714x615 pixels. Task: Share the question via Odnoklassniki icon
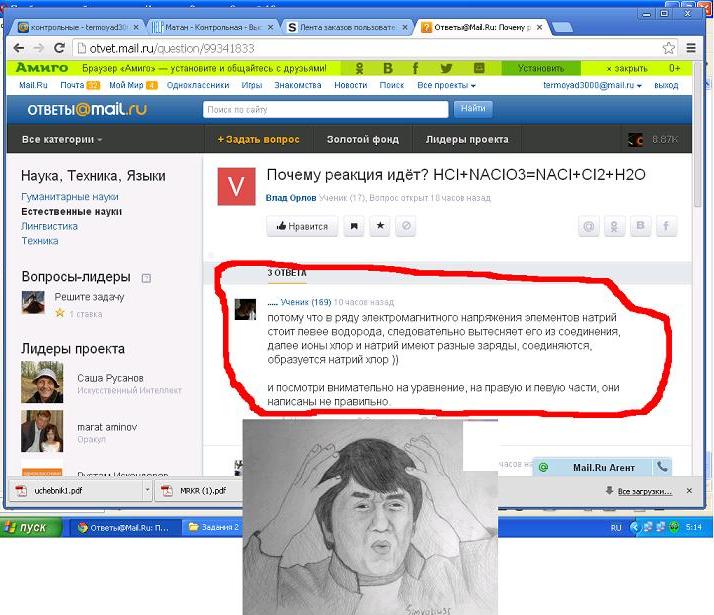tap(616, 227)
